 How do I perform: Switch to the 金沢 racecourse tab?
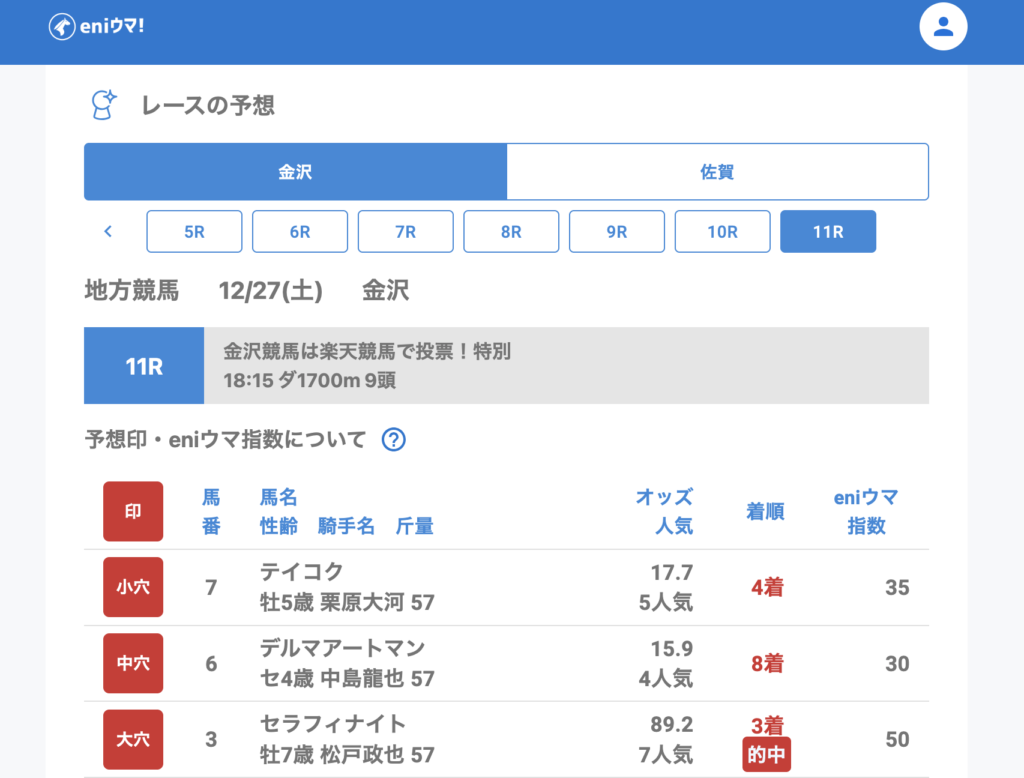pyautogui.click(x=295, y=172)
